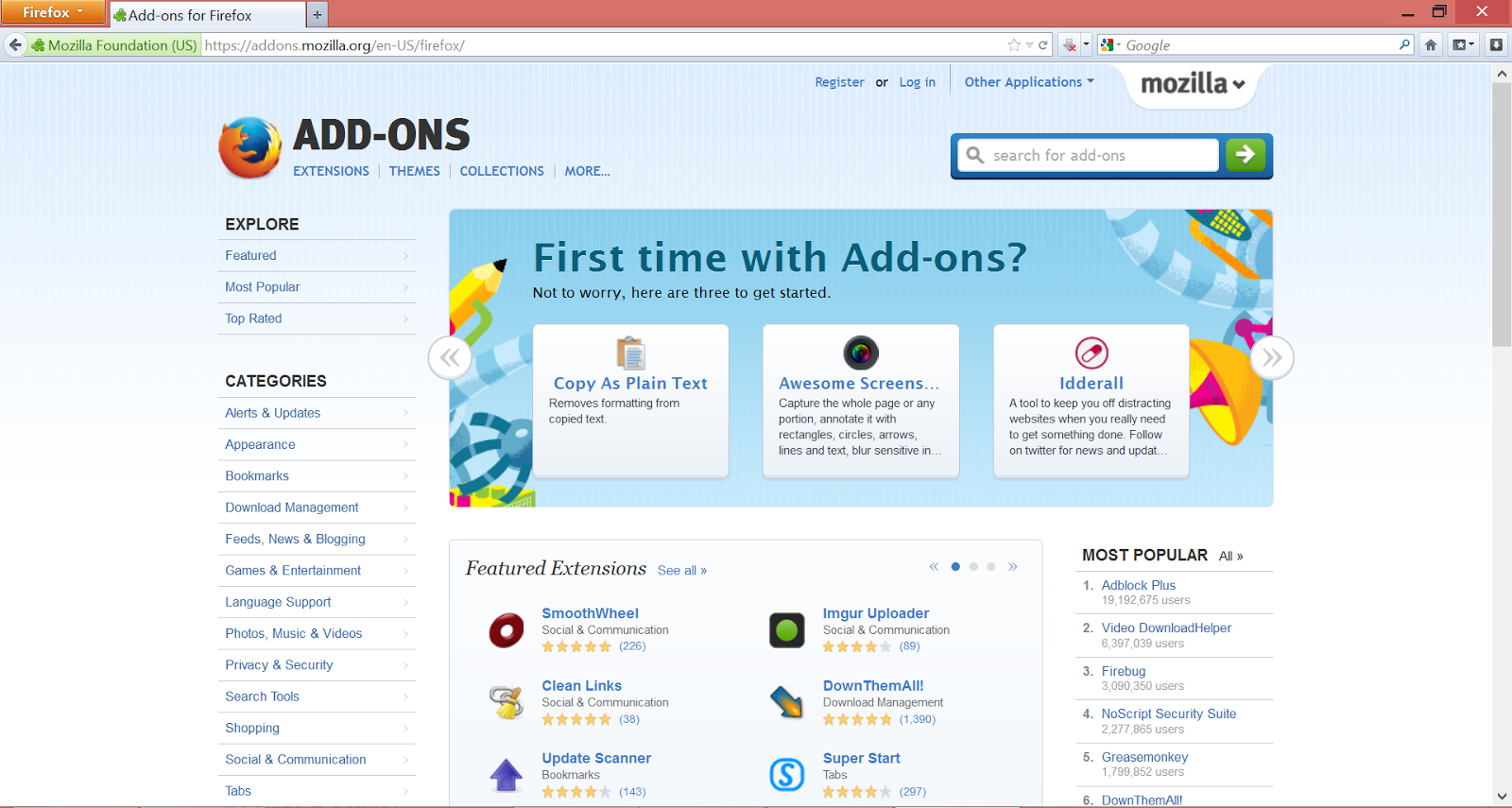Click the Awesome Screenshot camera lens icon
The width and height of the screenshot is (1512, 808).
[861, 352]
